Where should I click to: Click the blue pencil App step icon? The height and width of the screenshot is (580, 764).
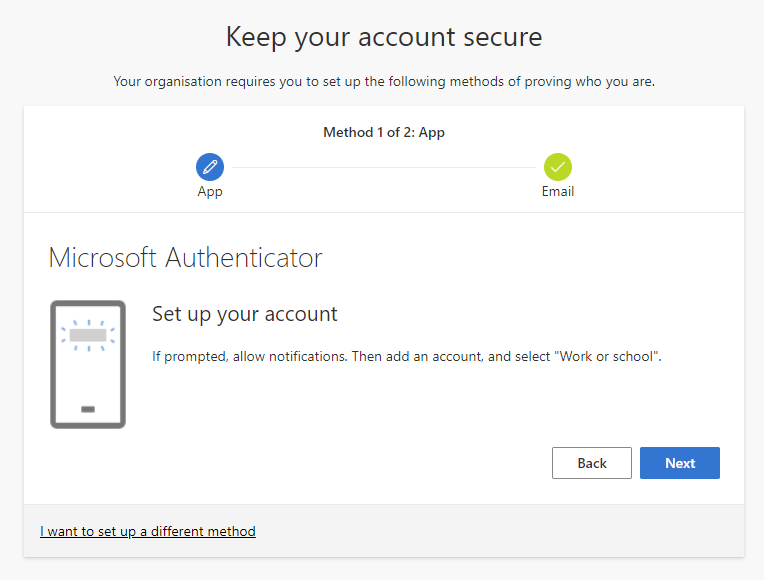coord(210,167)
